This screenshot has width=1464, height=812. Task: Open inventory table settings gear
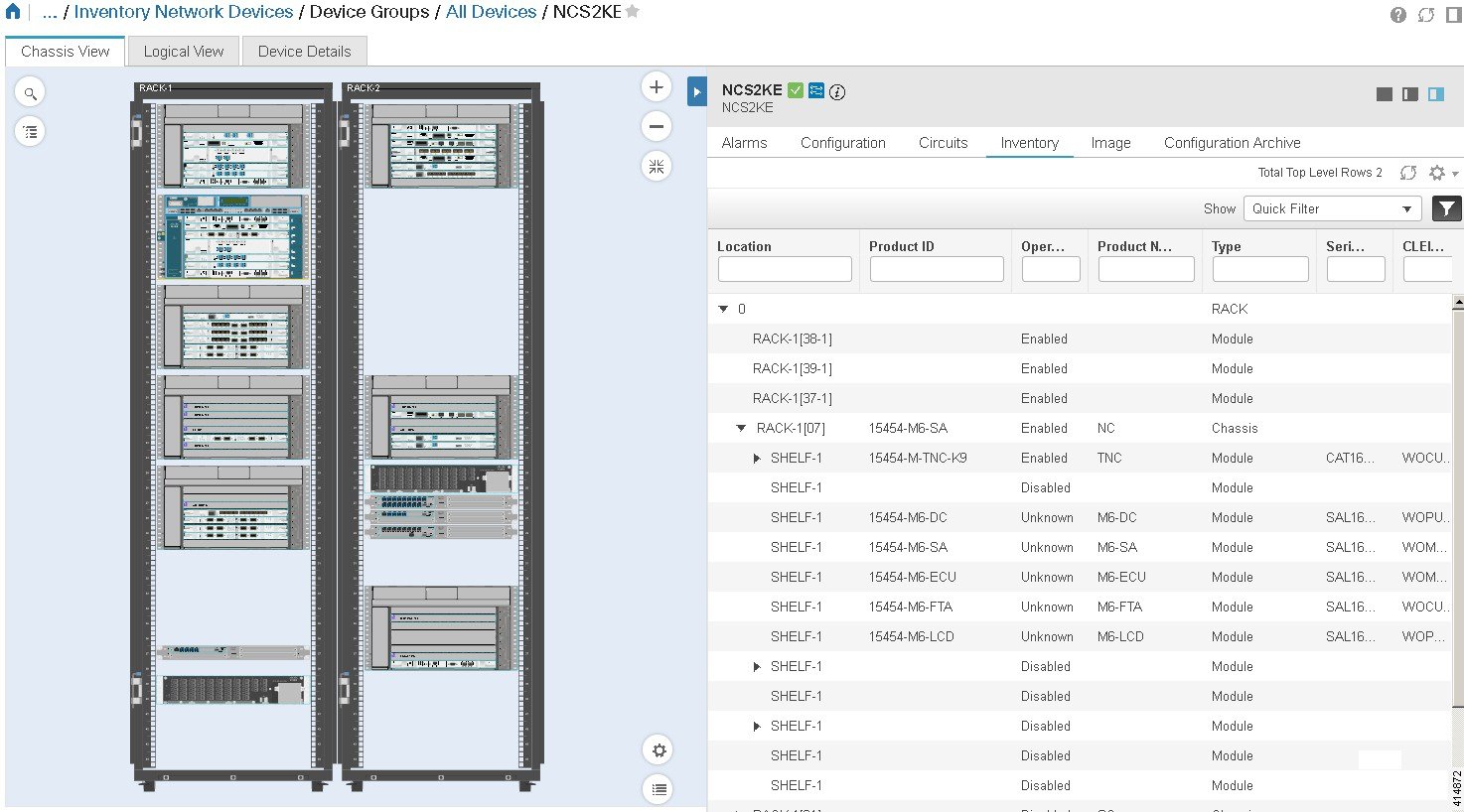[x=1437, y=173]
